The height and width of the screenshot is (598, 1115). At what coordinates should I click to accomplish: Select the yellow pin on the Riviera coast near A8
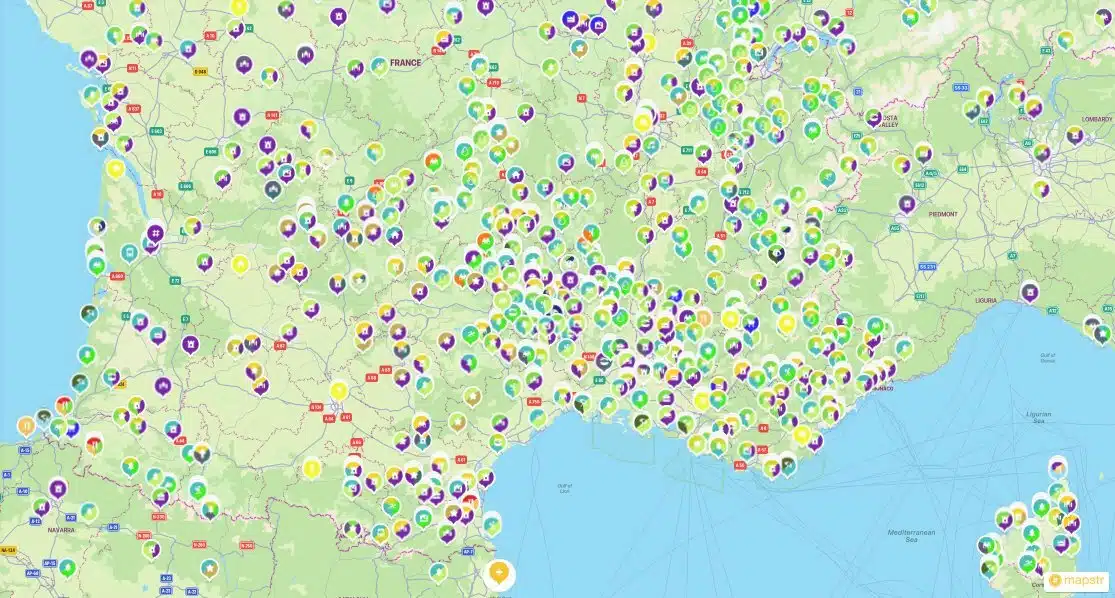pos(802,434)
